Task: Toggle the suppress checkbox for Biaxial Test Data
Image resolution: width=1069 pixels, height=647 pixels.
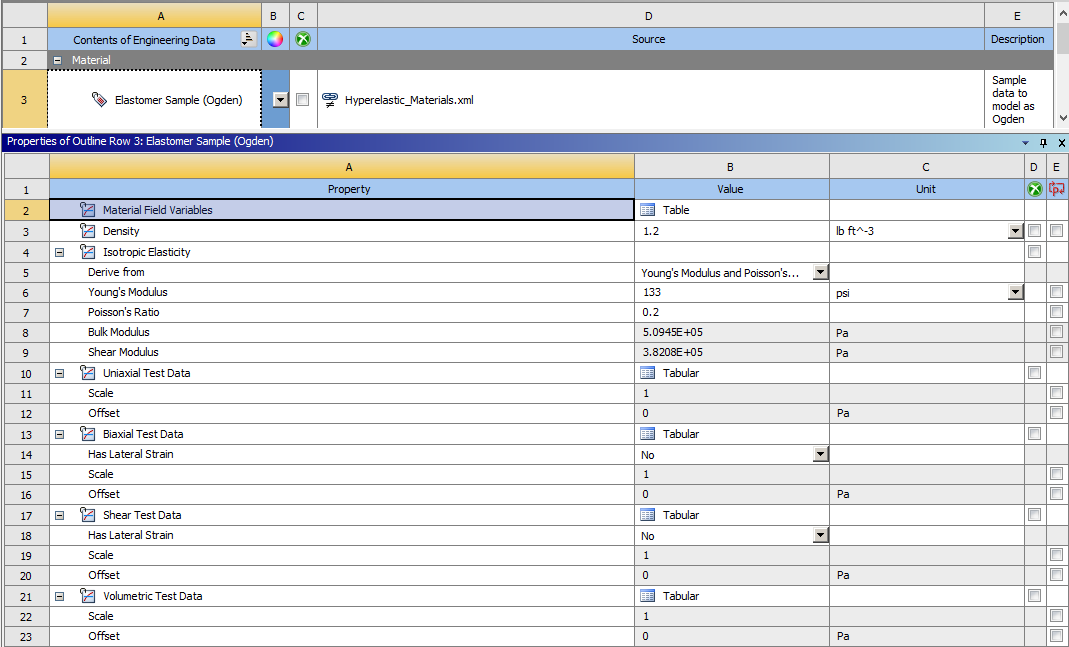Action: click(1034, 434)
